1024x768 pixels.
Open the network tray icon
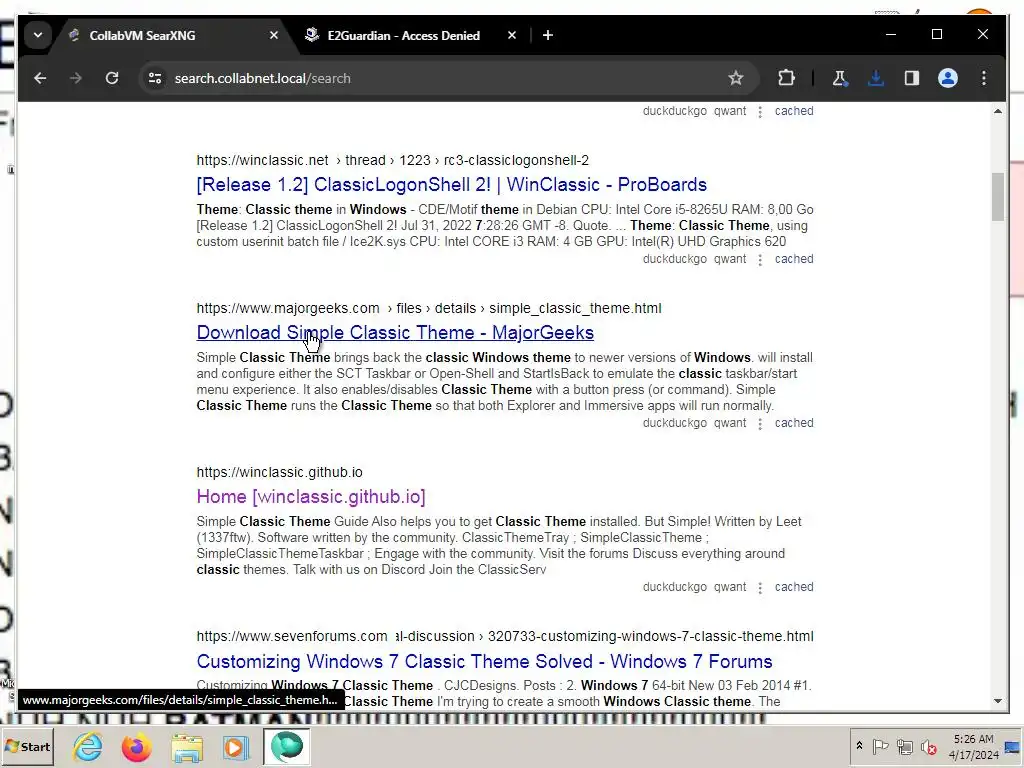[x=904, y=746]
